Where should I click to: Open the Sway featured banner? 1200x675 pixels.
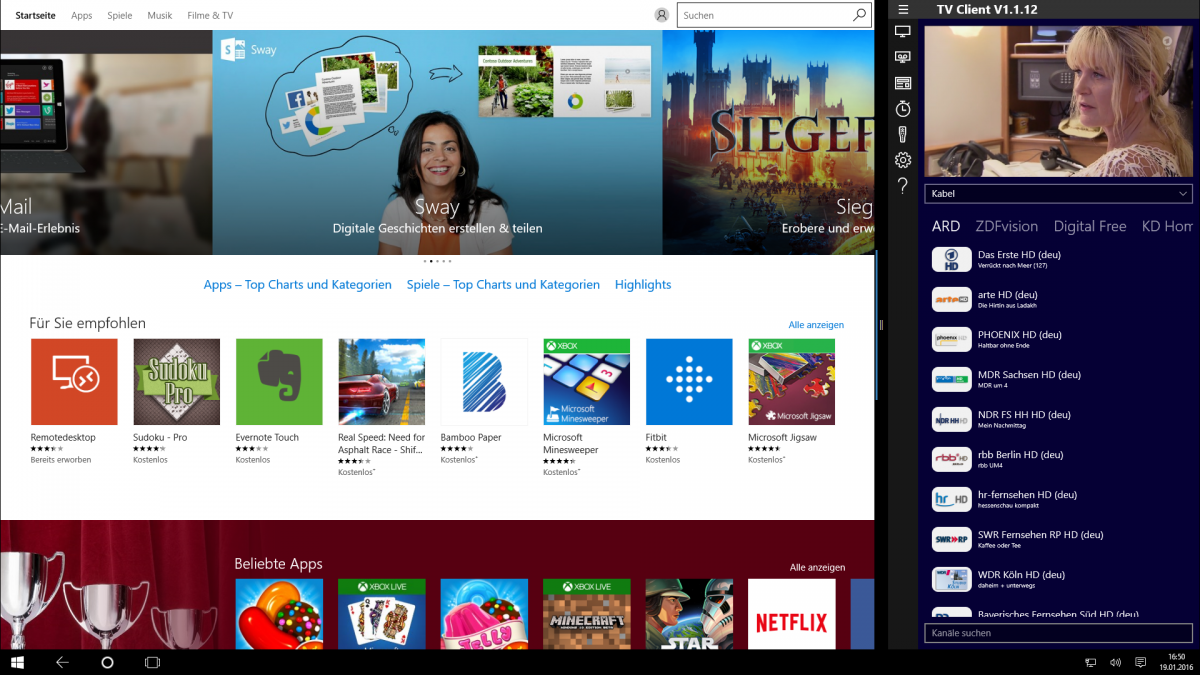[437, 142]
